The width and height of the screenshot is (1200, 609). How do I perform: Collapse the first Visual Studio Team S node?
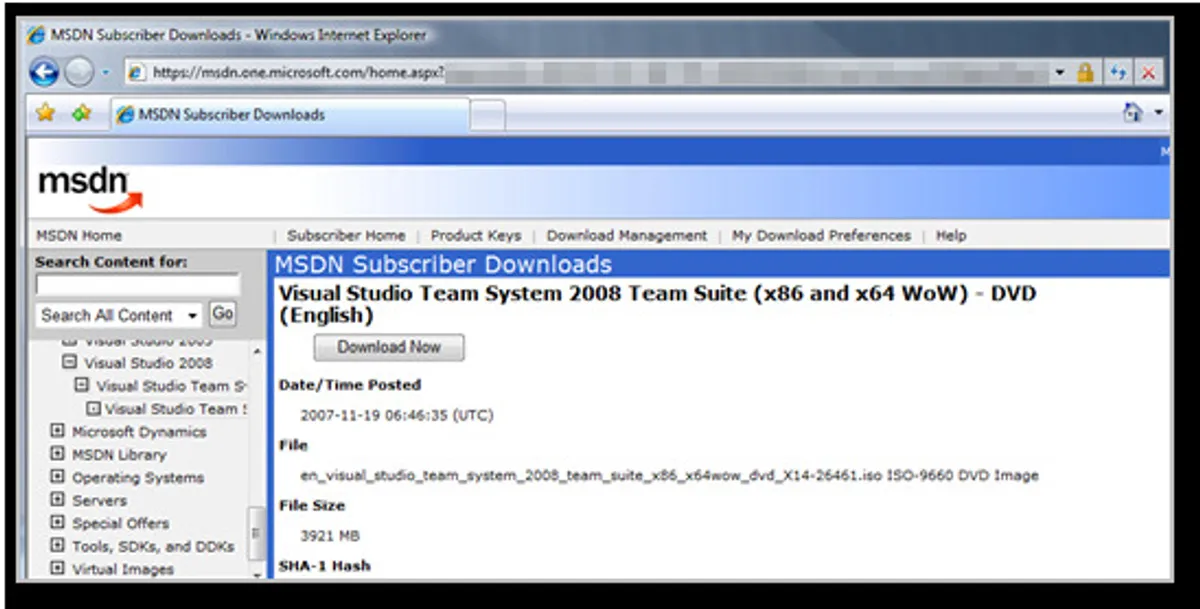82,386
